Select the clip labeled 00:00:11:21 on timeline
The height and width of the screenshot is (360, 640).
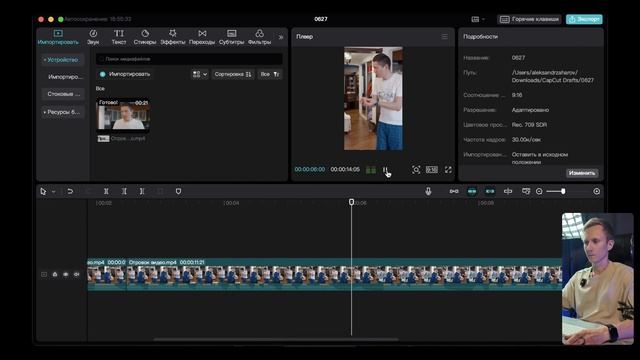(344, 274)
